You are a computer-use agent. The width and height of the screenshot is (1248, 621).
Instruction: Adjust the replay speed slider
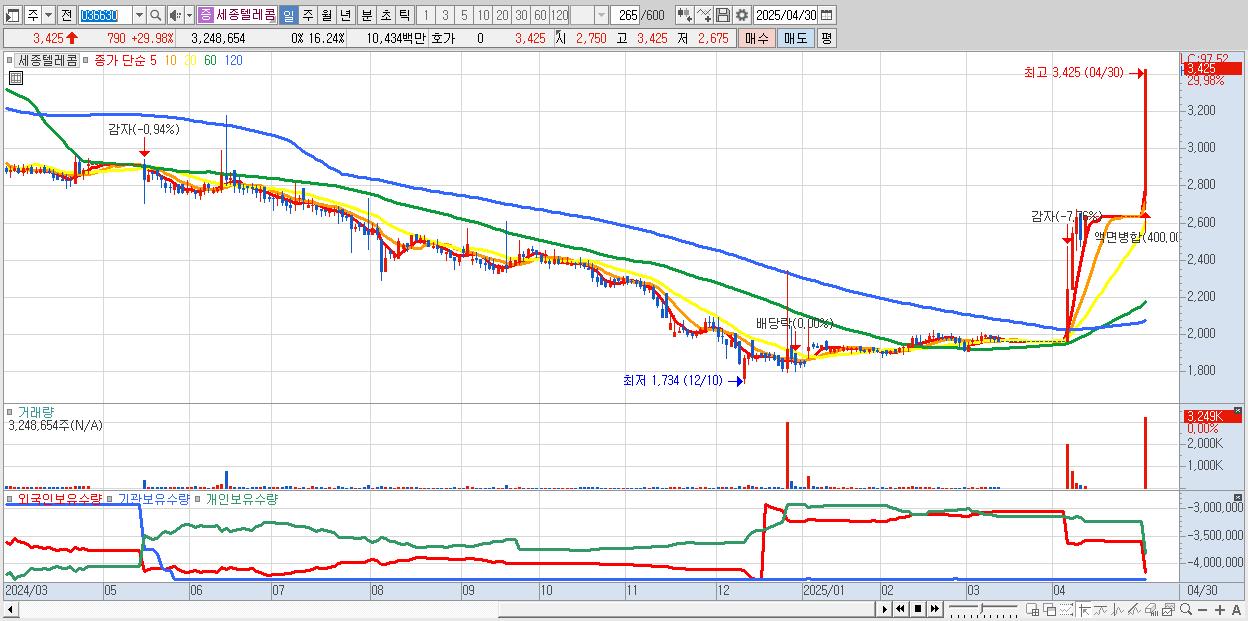(984, 609)
